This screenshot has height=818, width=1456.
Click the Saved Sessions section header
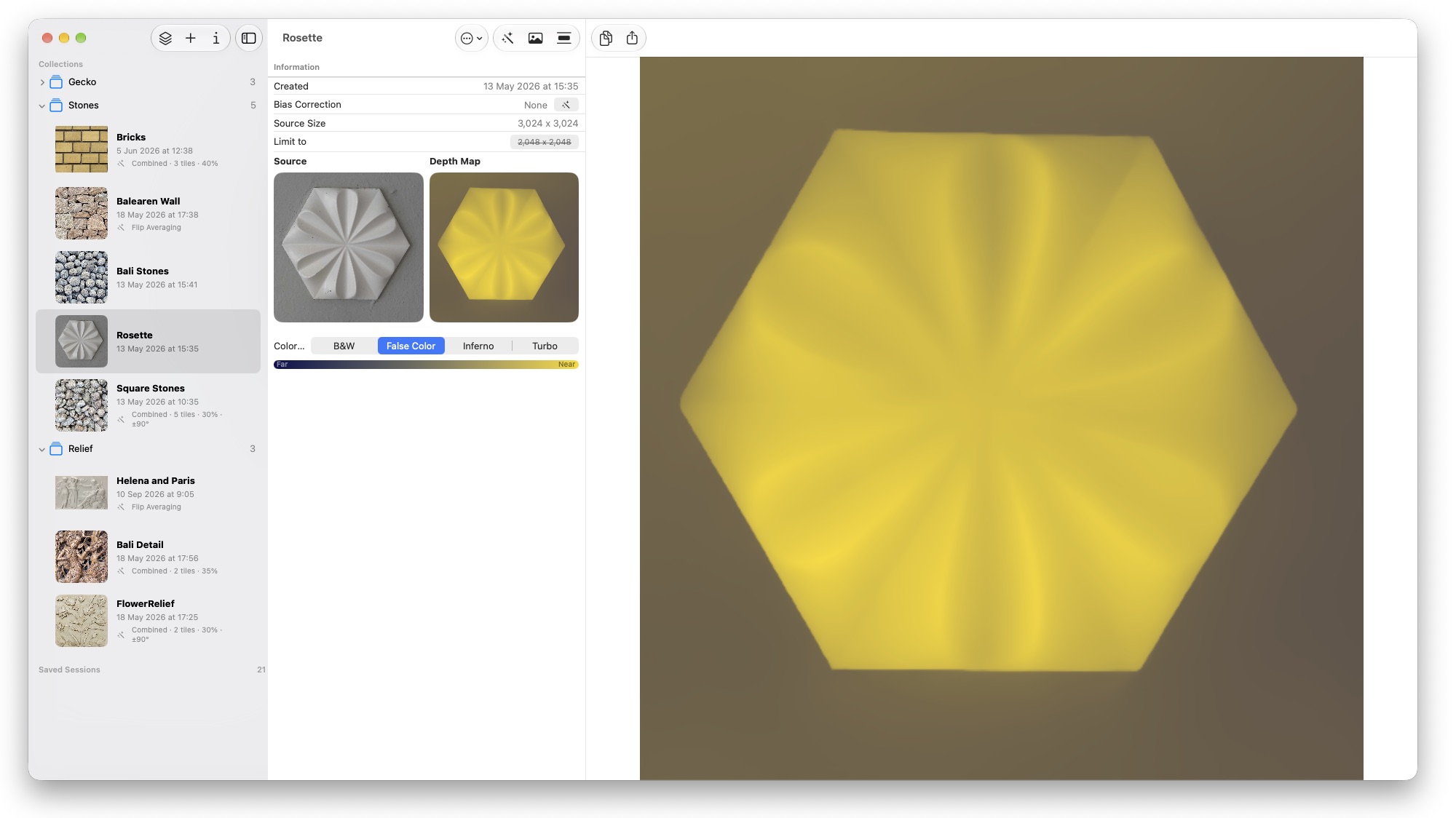[x=69, y=670]
